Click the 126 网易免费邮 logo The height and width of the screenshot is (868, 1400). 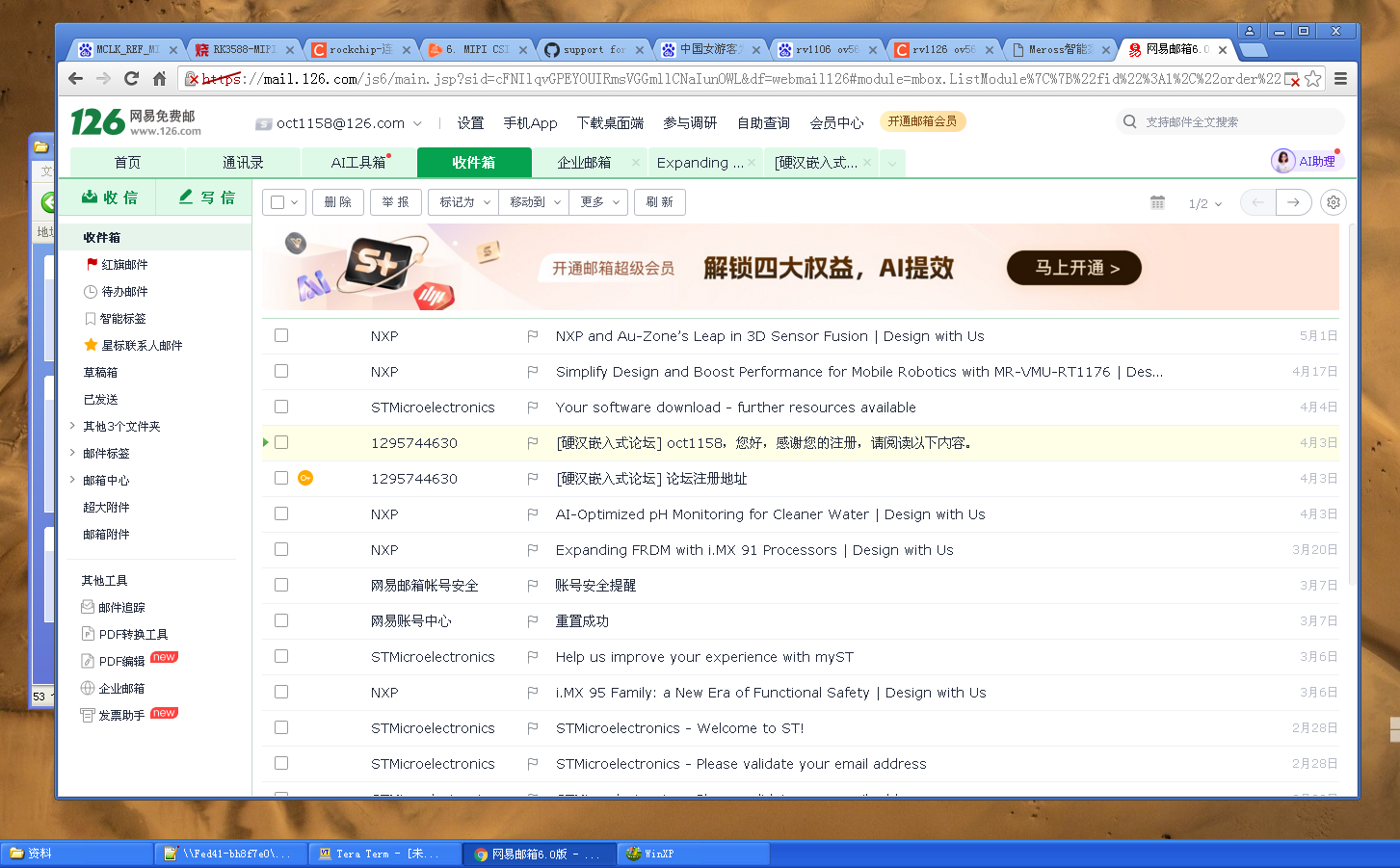click(136, 122)
